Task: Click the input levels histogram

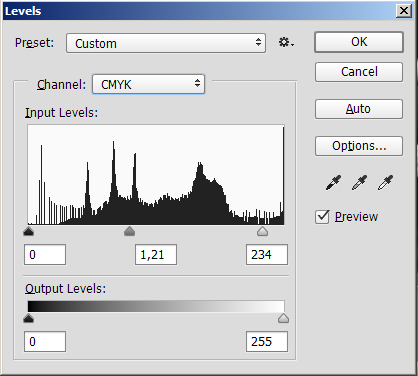Action: tap(156, 175)
